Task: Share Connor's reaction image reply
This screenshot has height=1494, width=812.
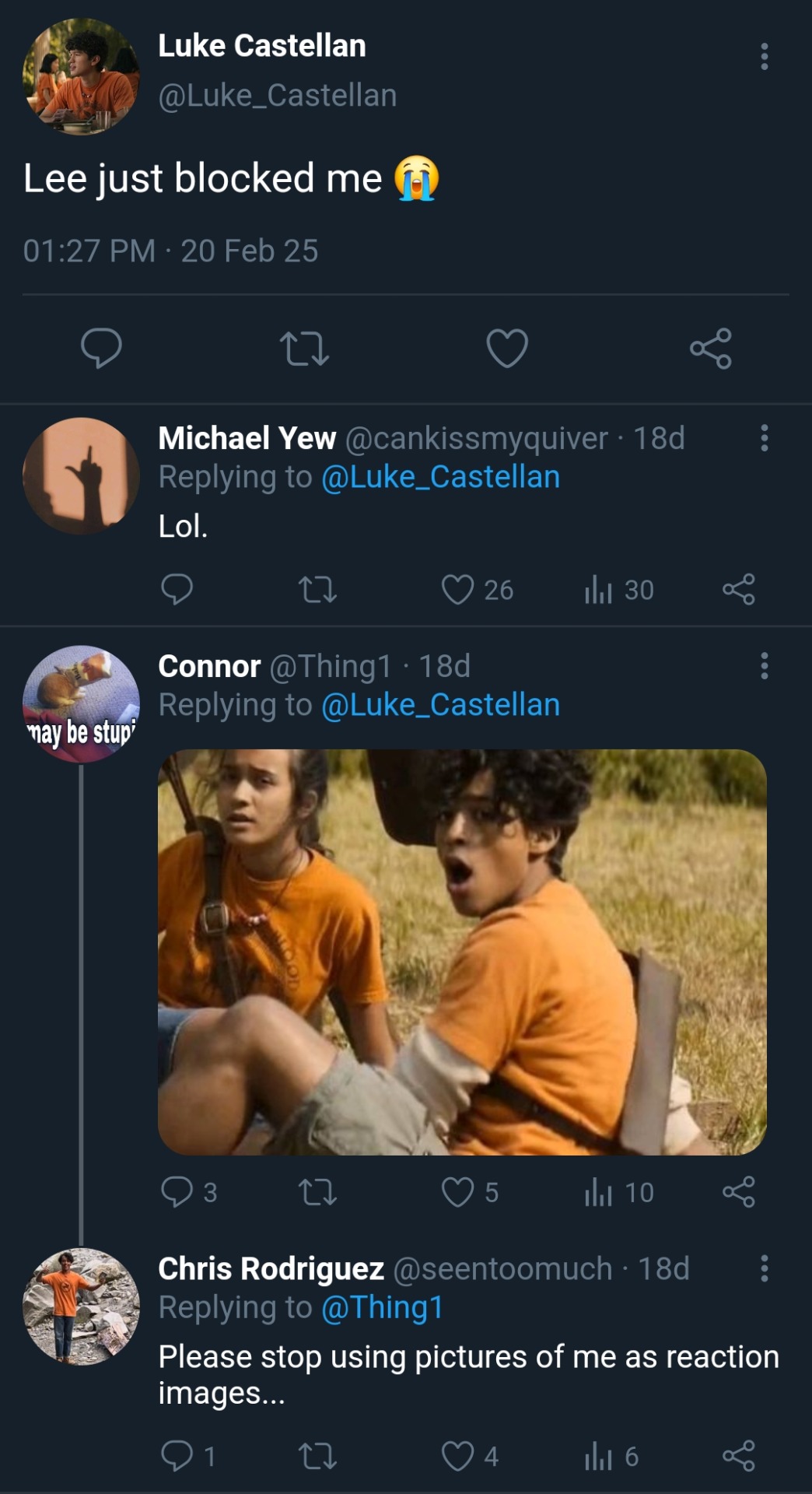Action: point(738,1192)
